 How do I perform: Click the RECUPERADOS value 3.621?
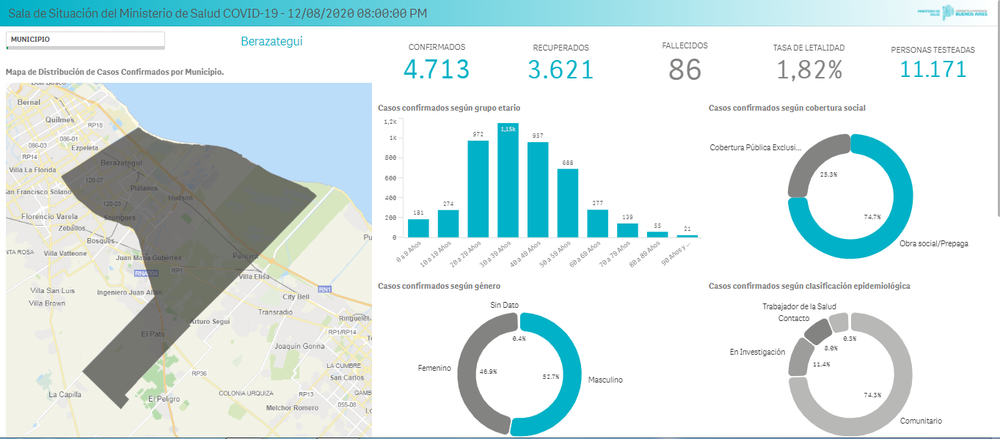point(560,70)
